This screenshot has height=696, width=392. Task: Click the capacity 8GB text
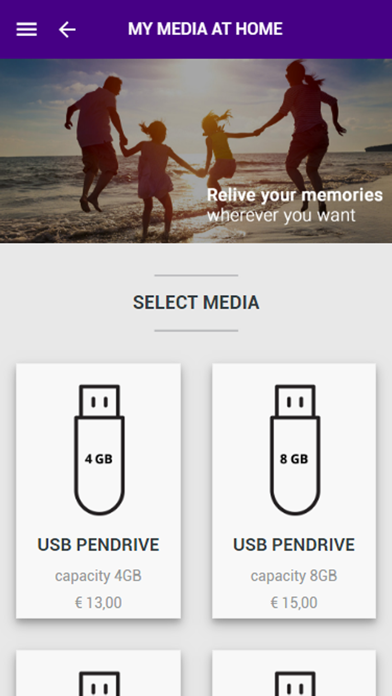[x=294, y=576]
